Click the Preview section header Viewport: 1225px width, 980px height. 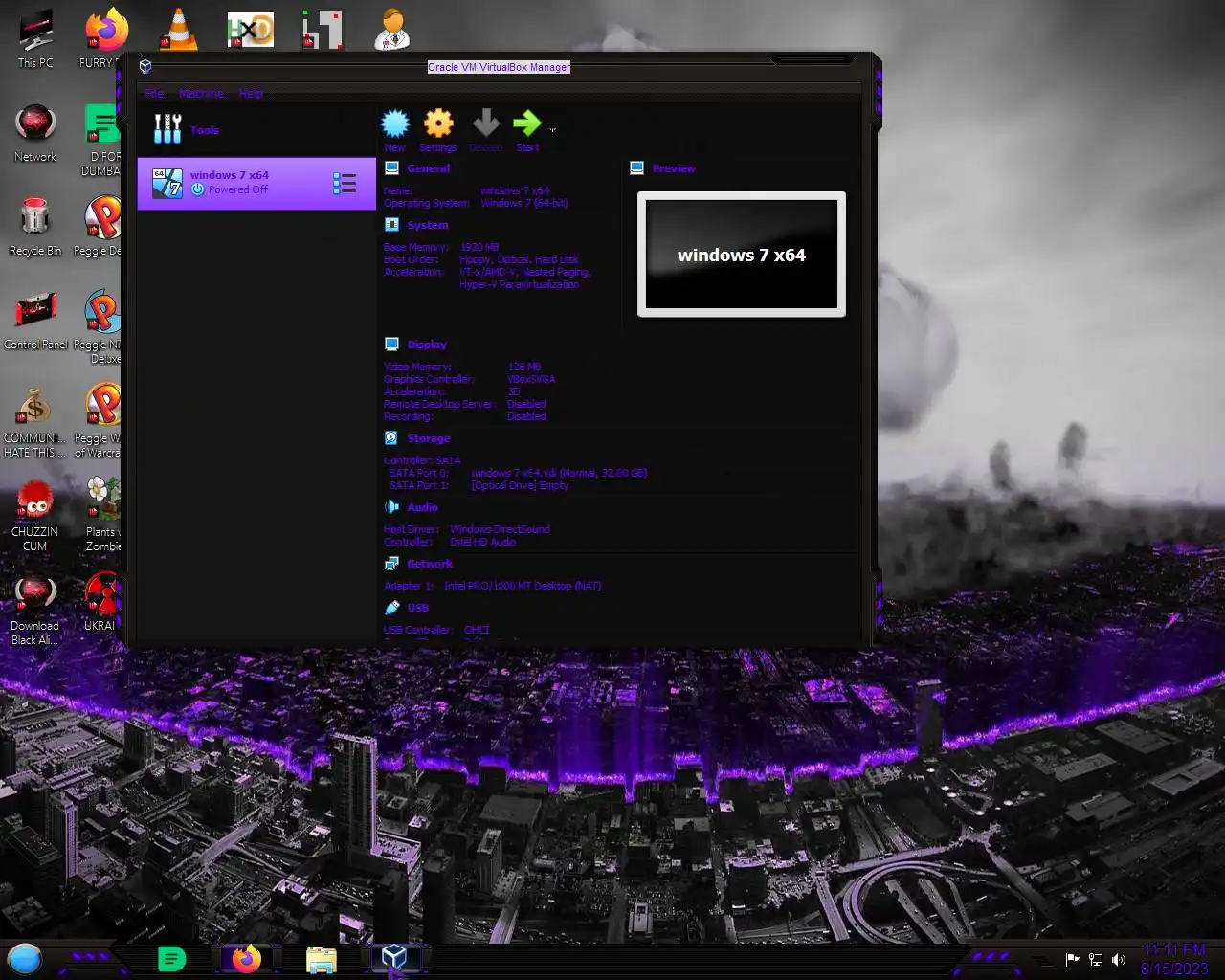pos(674,168)
